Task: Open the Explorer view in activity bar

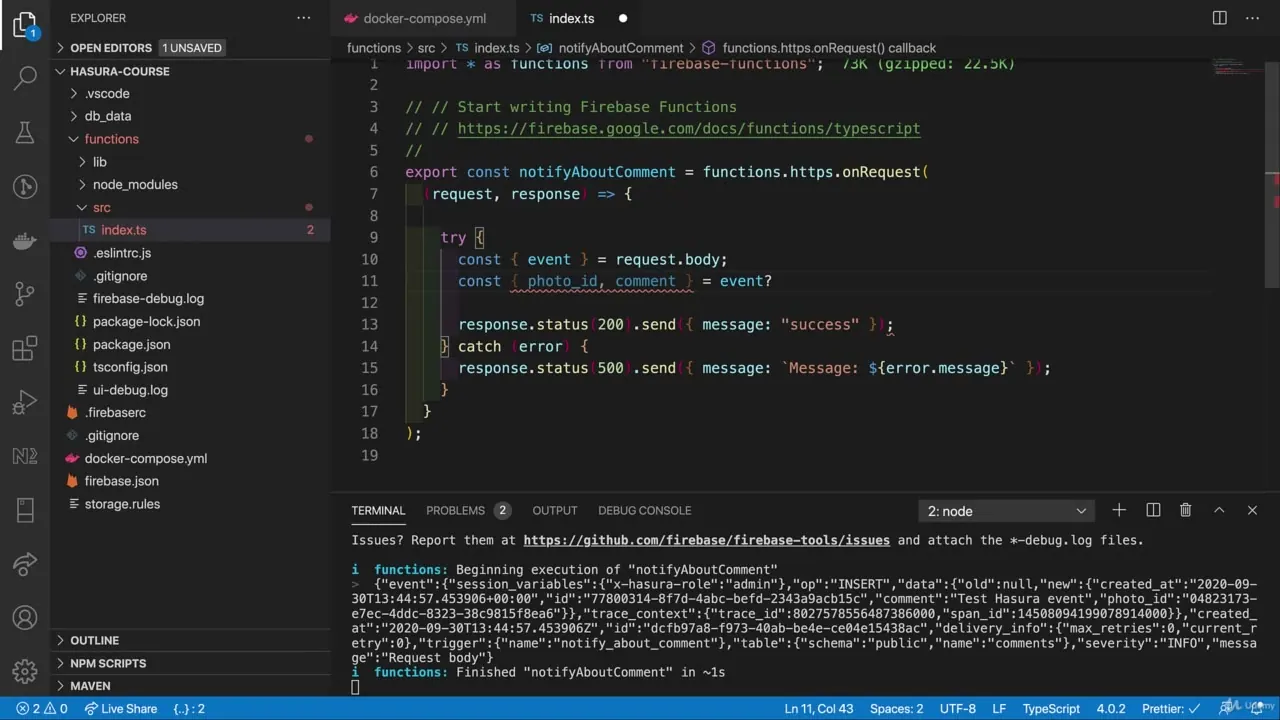Action: coord(25,24)
